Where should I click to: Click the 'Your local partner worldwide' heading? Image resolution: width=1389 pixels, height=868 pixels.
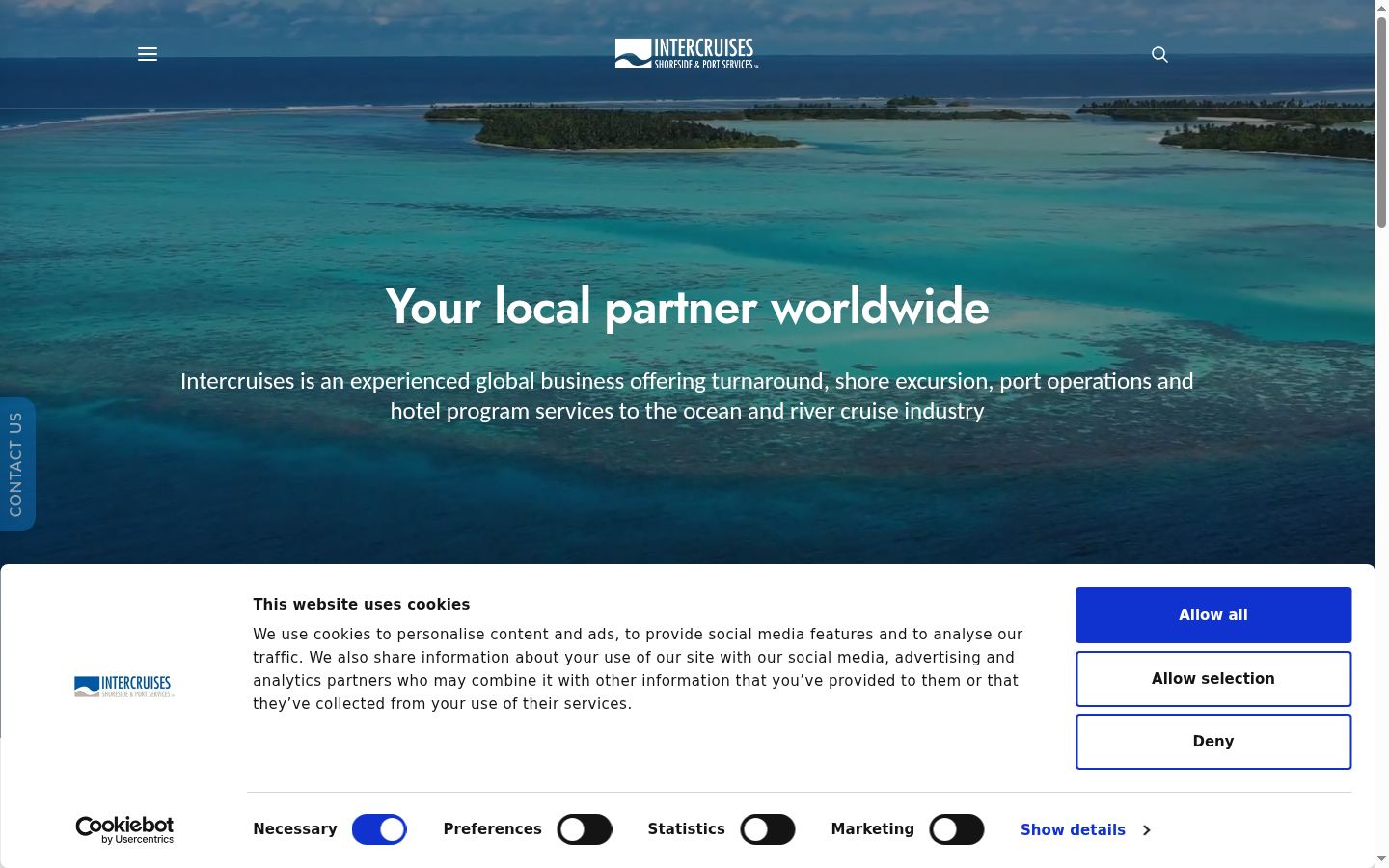click(x=687, y=307)
